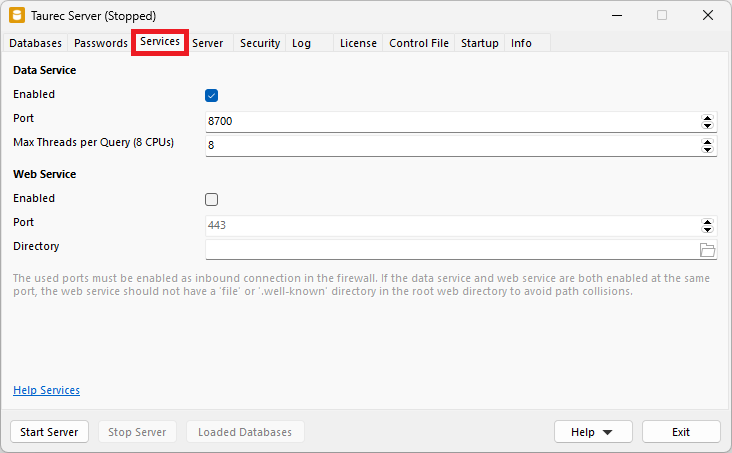Decrease Max Threads per Query value
This screenshot has width=732, height=453.
coord(707,149)
